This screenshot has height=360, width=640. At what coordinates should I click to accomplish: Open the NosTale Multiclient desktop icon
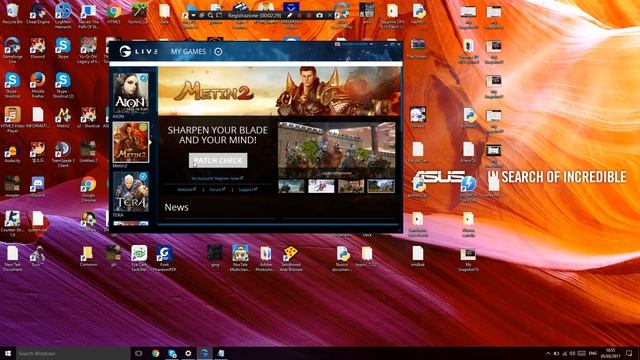click(x=240, y=259)
